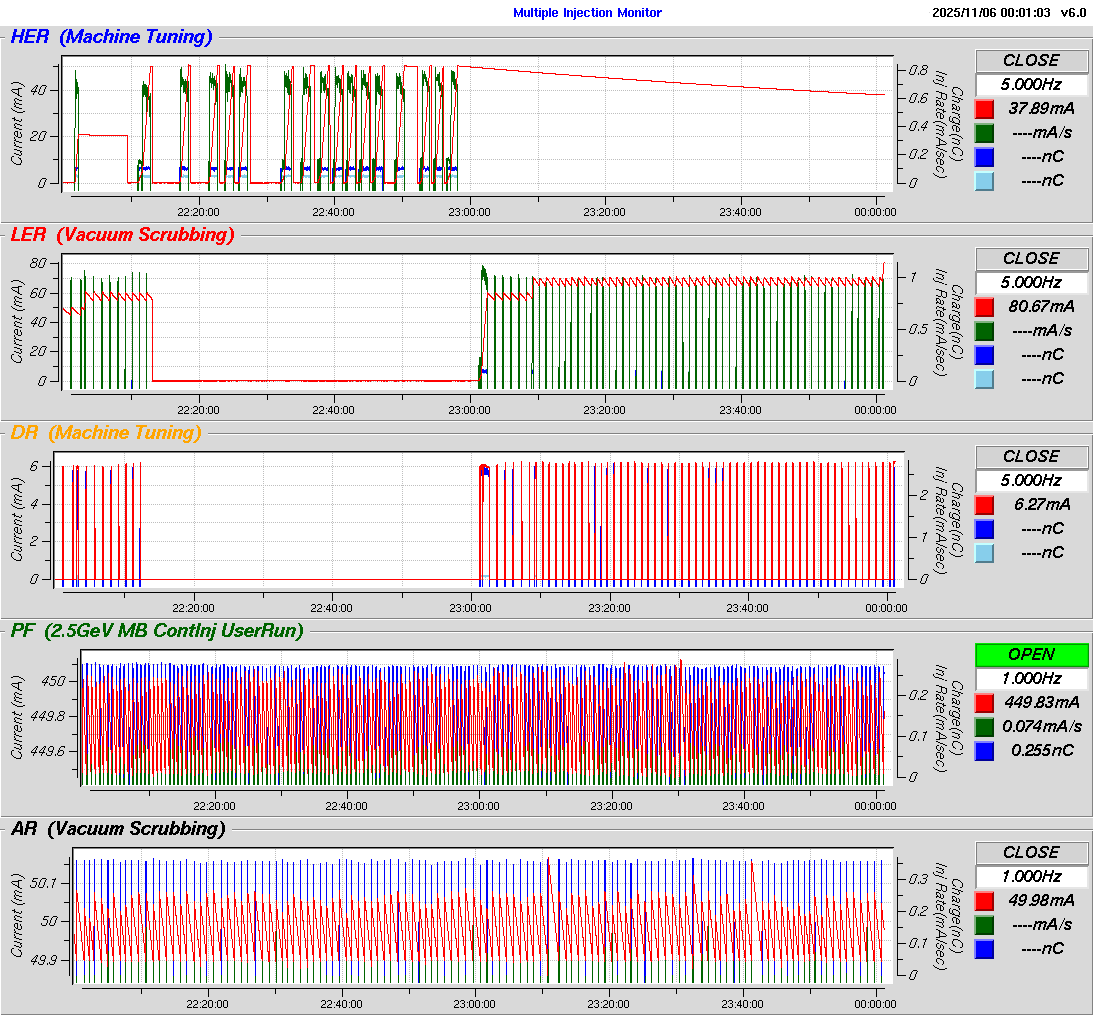Click the AR red 49.98mA legend swatch
Image resolution: width=1093 pixels, height=1015 pixels.
984,900
